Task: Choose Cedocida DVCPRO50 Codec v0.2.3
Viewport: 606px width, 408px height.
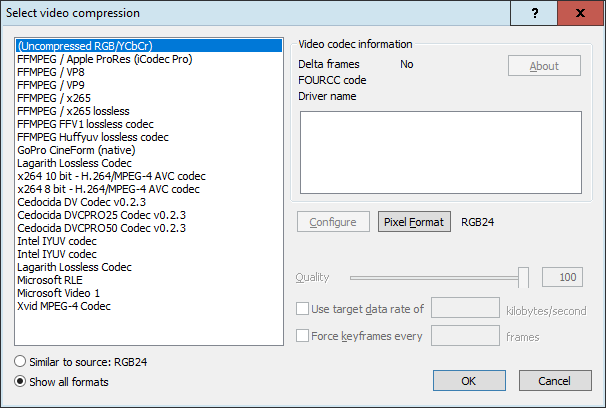Action: pos(102,228)
